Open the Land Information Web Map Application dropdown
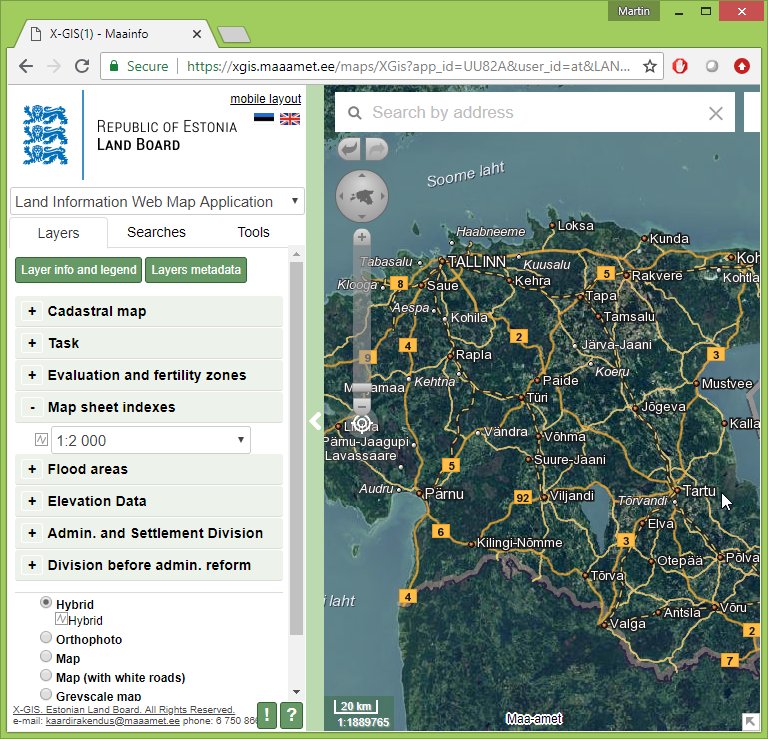Screen dimensions: 768x739 point(156,201)
